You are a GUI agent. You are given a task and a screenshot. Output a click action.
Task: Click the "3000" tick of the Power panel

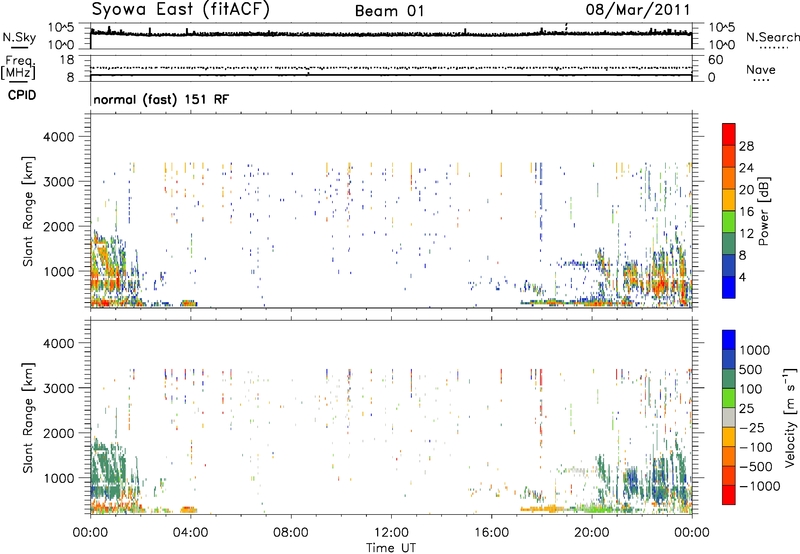(58, 182)
